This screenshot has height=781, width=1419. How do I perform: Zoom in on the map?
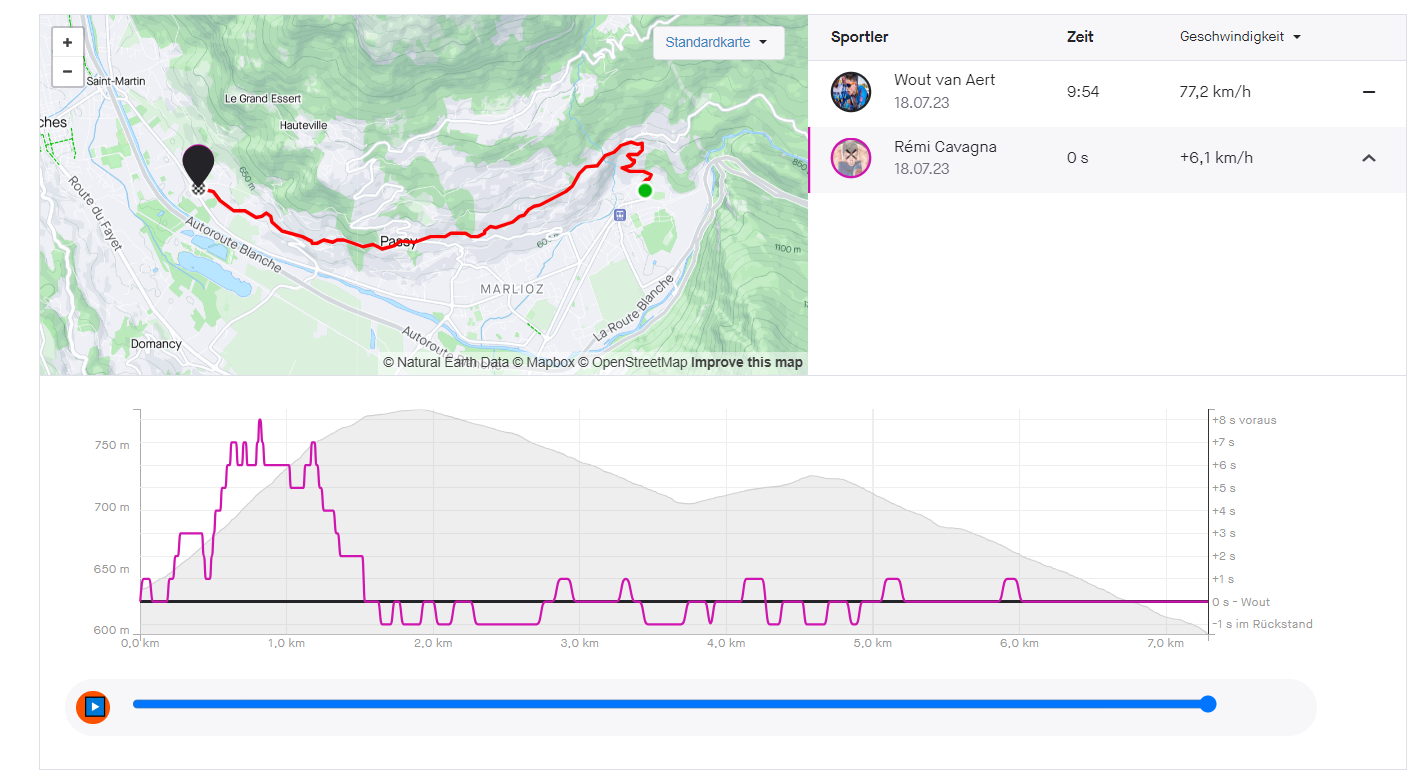coord(67,43)
